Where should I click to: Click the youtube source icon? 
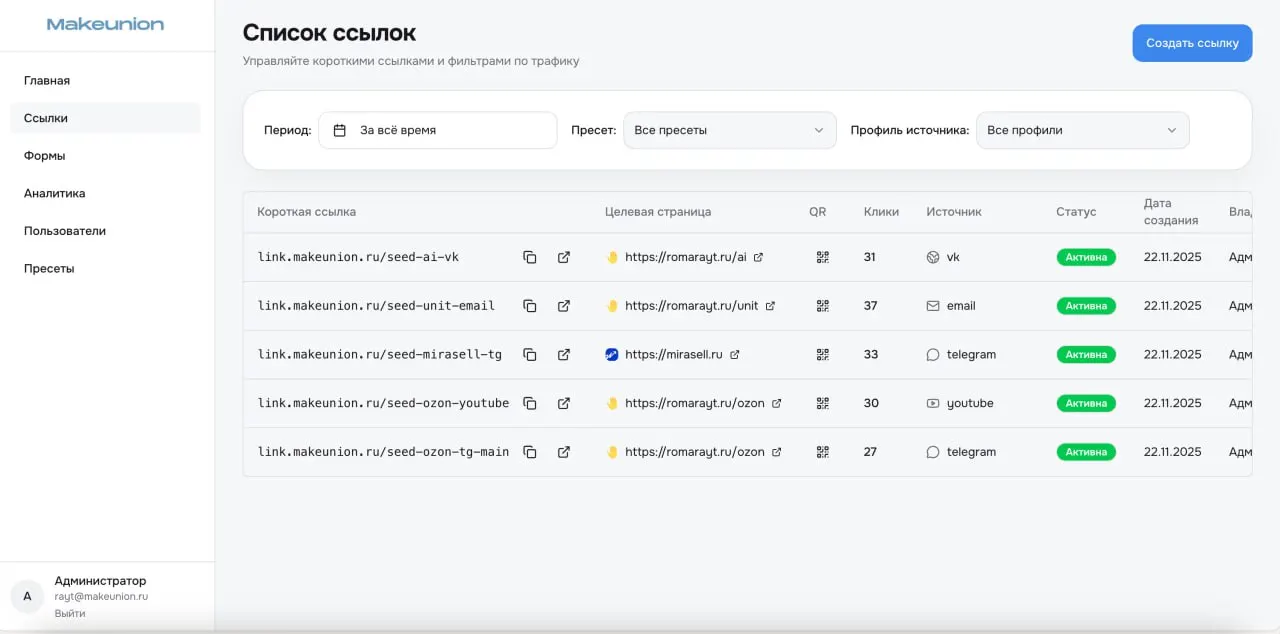point(933,403)
